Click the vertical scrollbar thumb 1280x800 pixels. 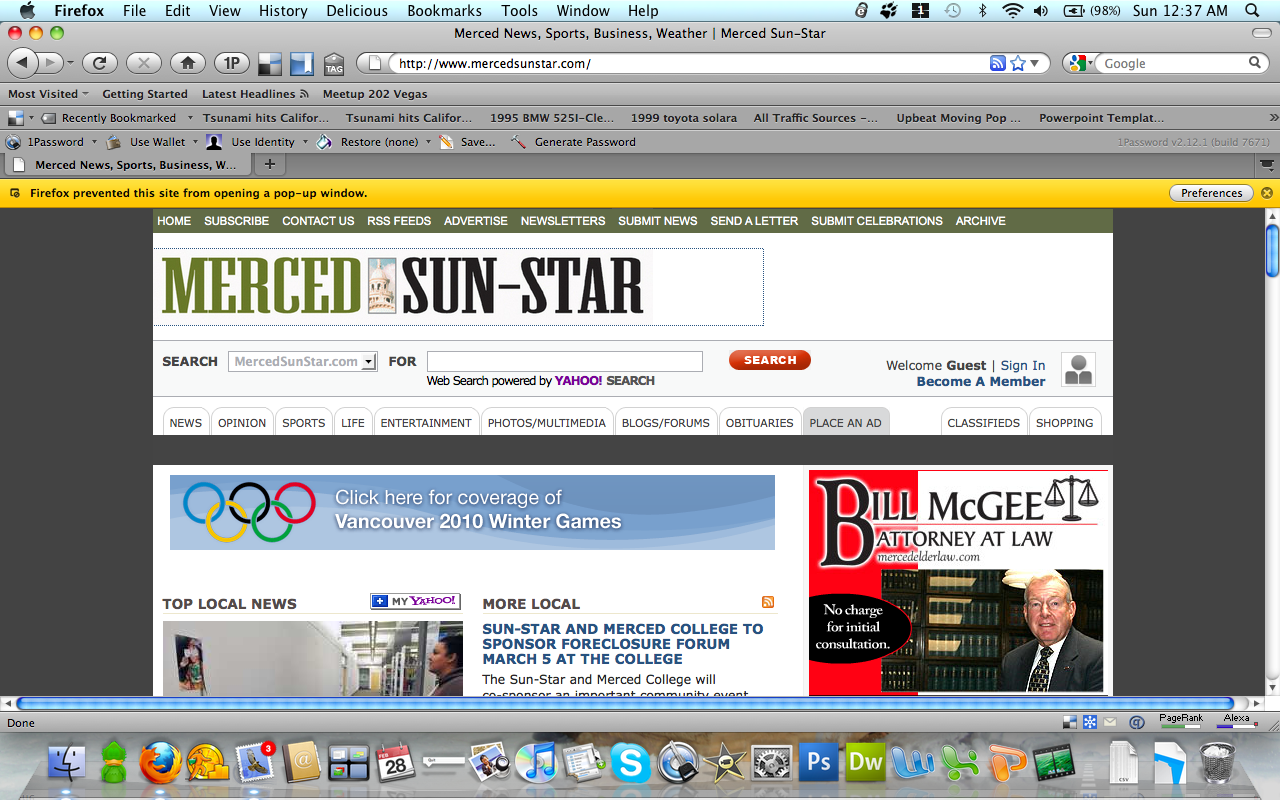tap(1272, 250)
